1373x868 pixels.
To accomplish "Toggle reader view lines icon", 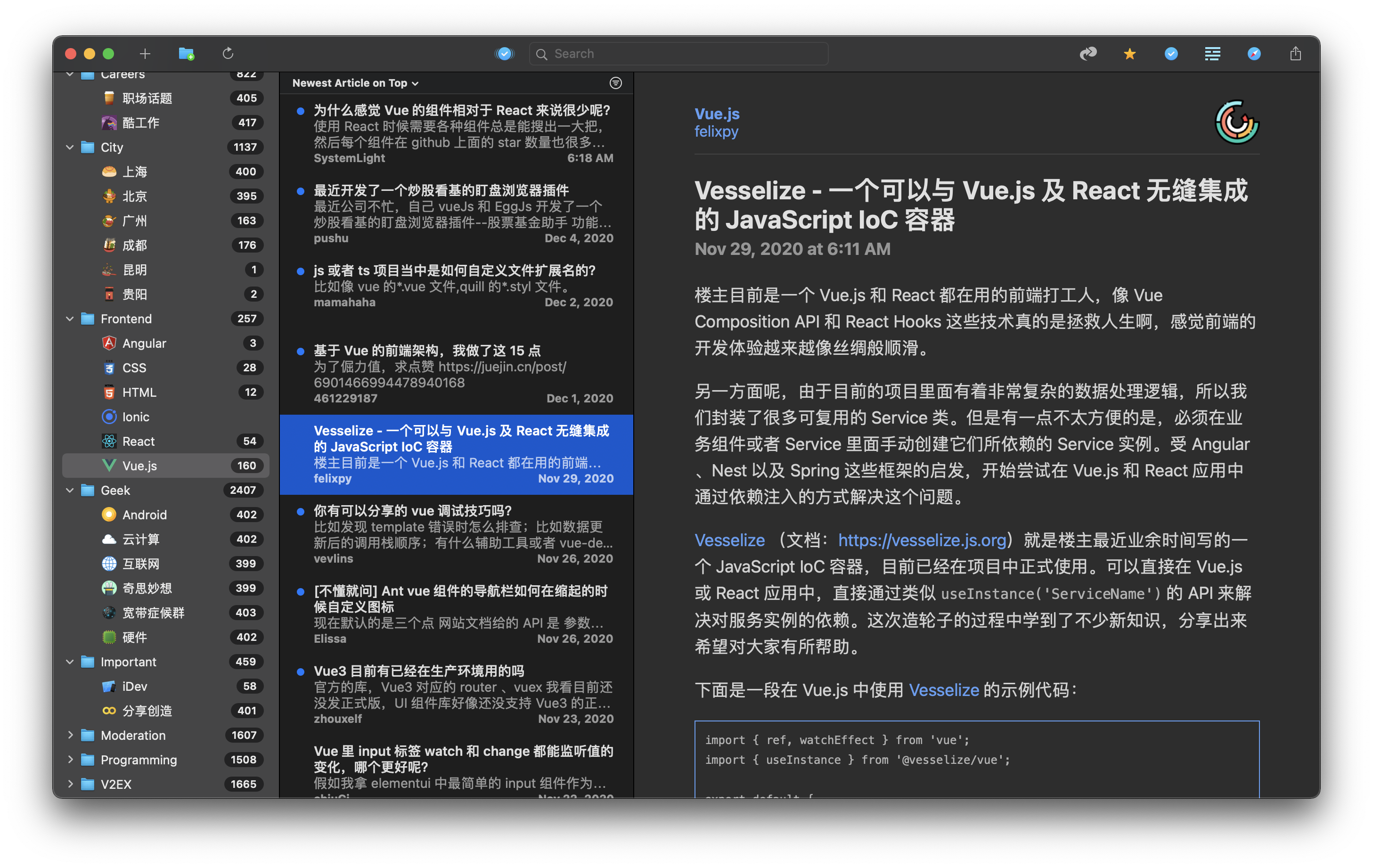I will [x=1212, y=54].
